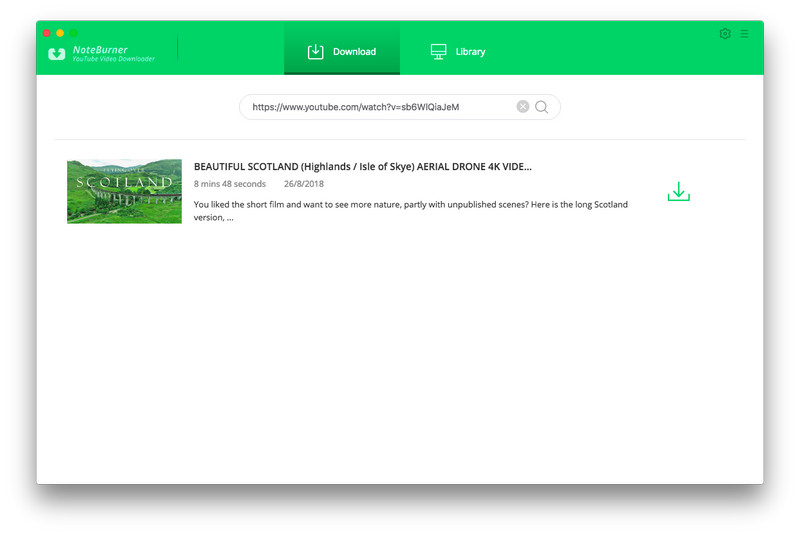
Task: Open the hamburger menu icon
Action: (x=744, y=34)
